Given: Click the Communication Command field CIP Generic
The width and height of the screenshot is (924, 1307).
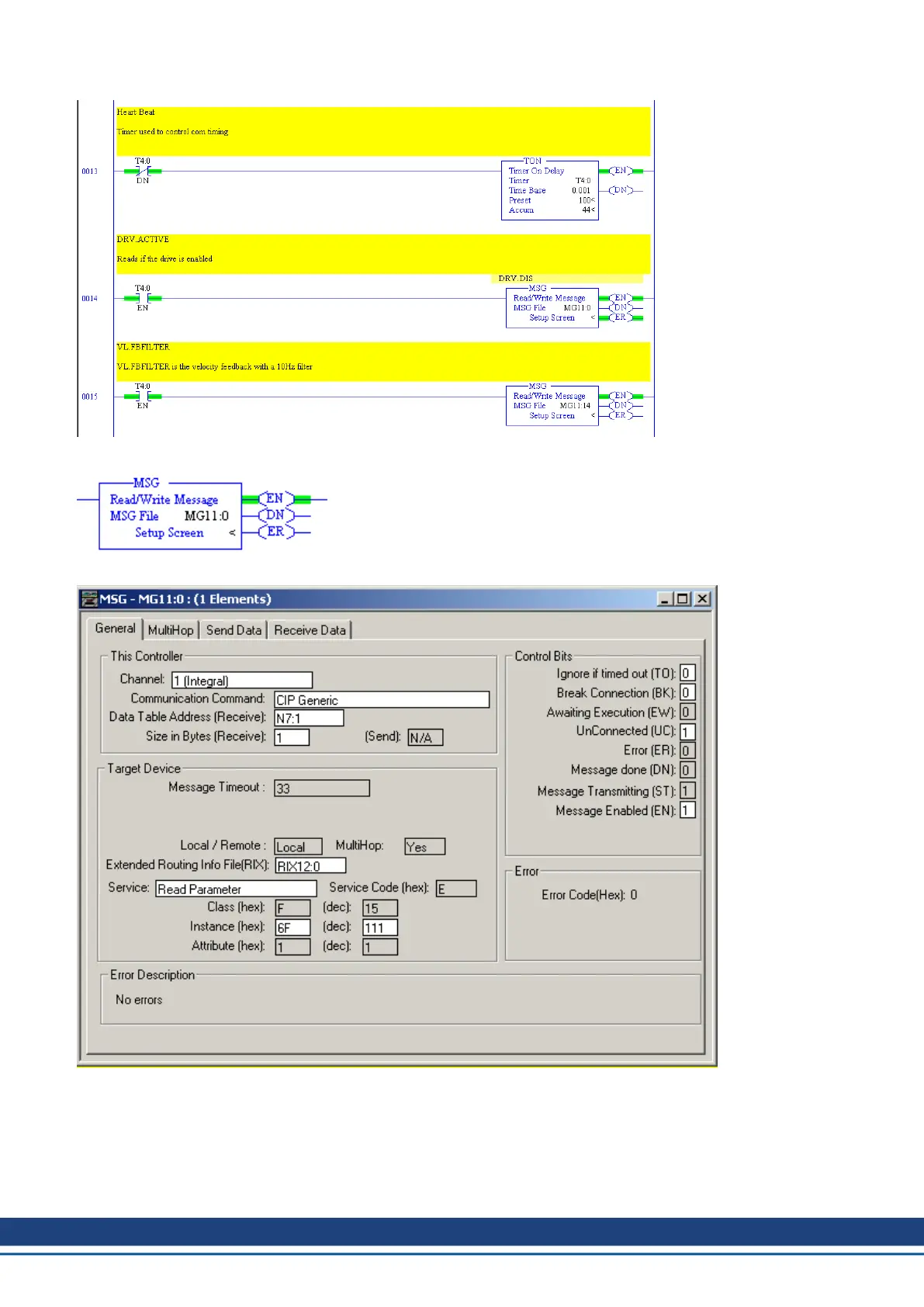Looking at the screenshot, I should (x=382, y=700).
